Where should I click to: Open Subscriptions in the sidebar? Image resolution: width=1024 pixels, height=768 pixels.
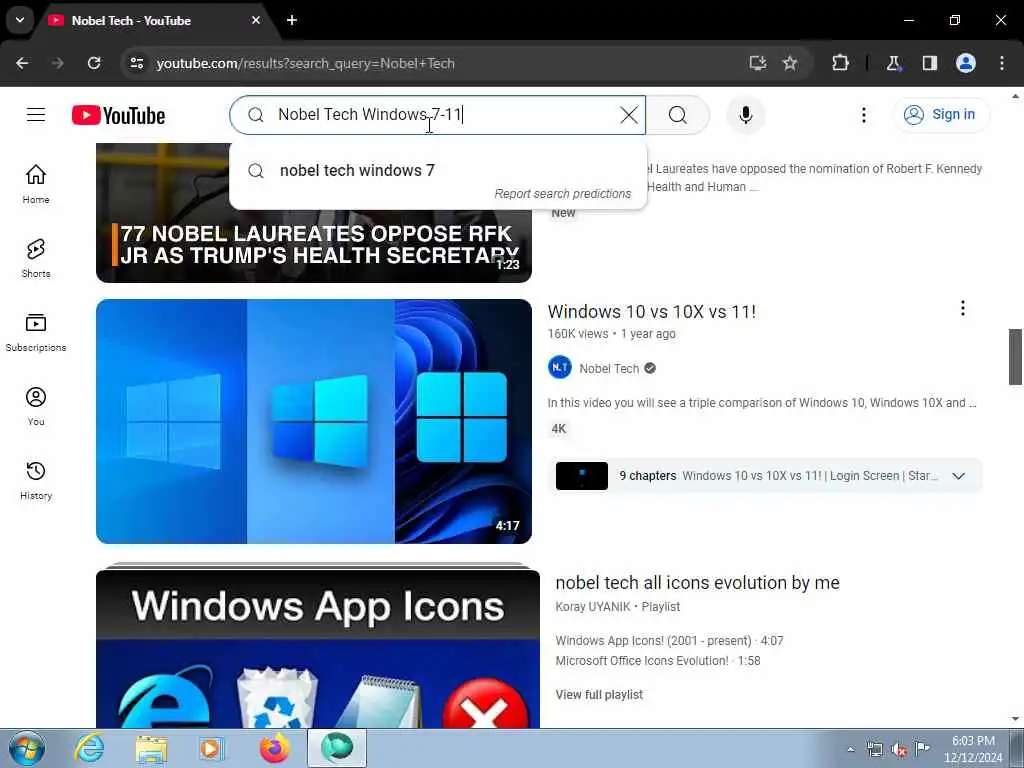[x=36, y=332]
